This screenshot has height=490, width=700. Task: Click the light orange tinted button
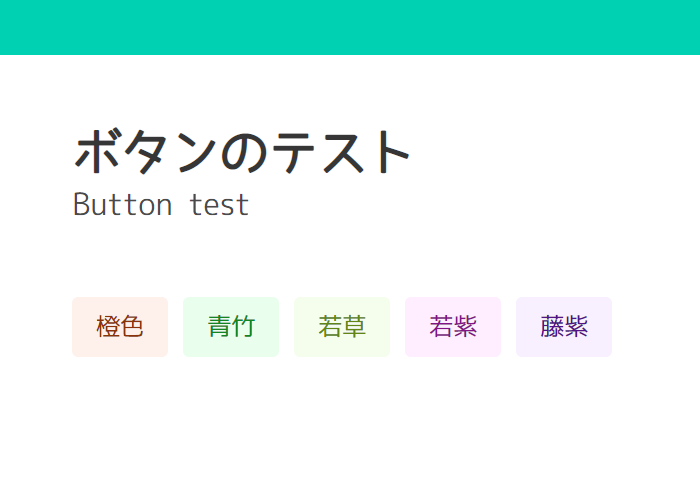[x=120, y=327]
